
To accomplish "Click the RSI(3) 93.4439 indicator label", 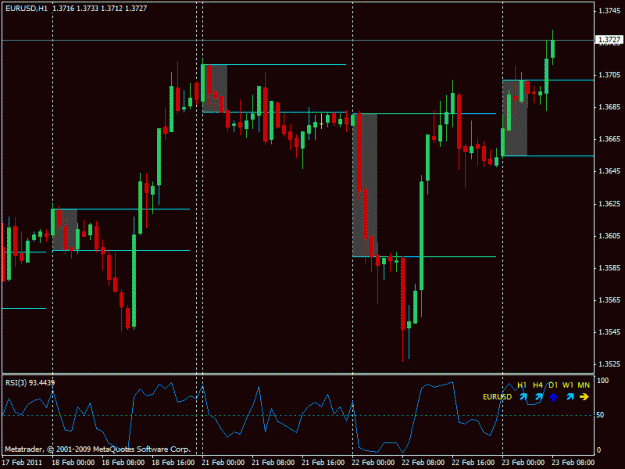I will click(30, 383).
